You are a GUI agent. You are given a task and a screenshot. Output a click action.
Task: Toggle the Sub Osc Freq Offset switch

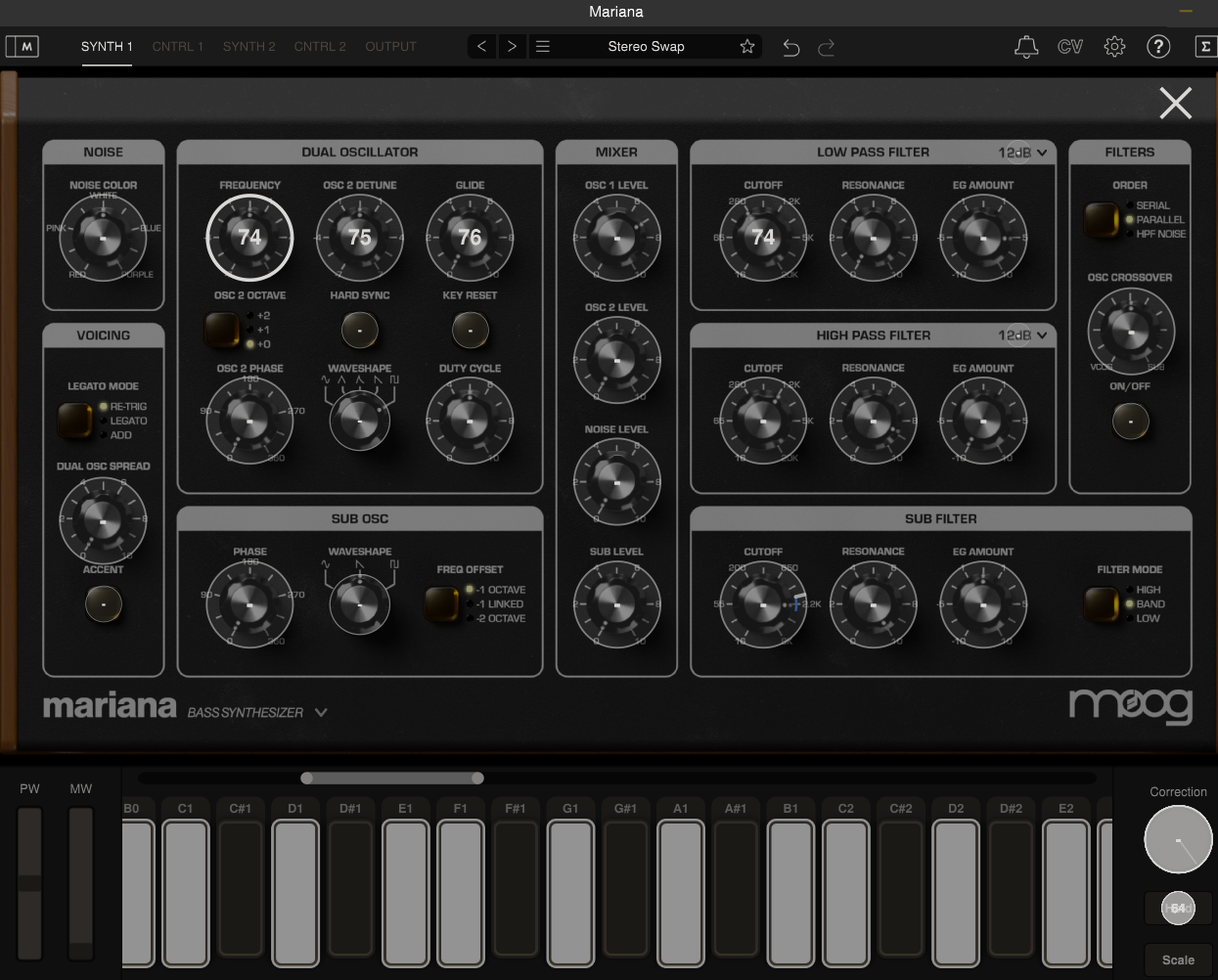click(442, 604)
